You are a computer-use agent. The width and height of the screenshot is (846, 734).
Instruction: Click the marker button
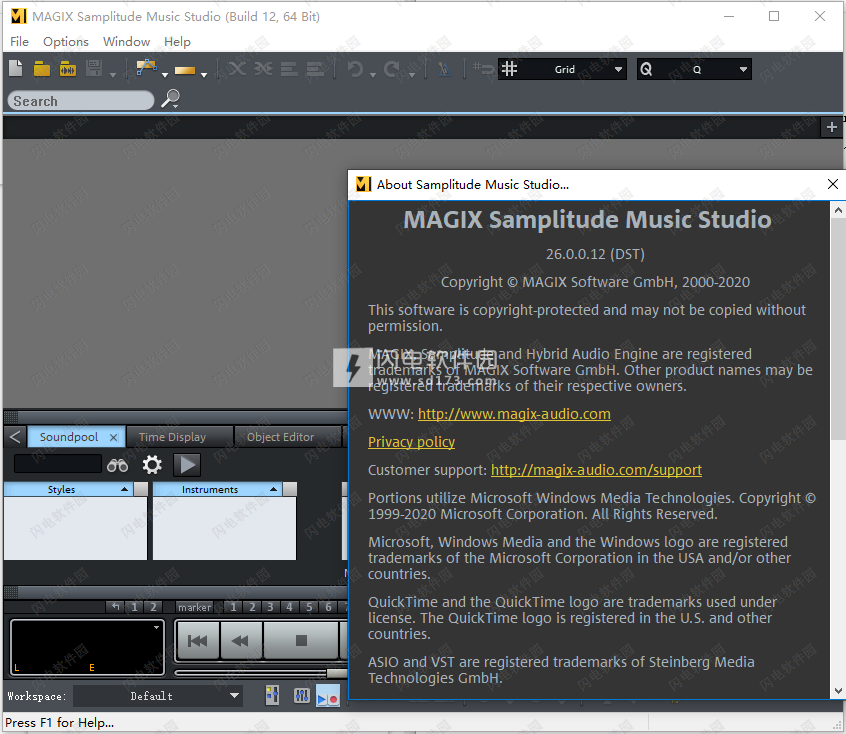(194, 607)
